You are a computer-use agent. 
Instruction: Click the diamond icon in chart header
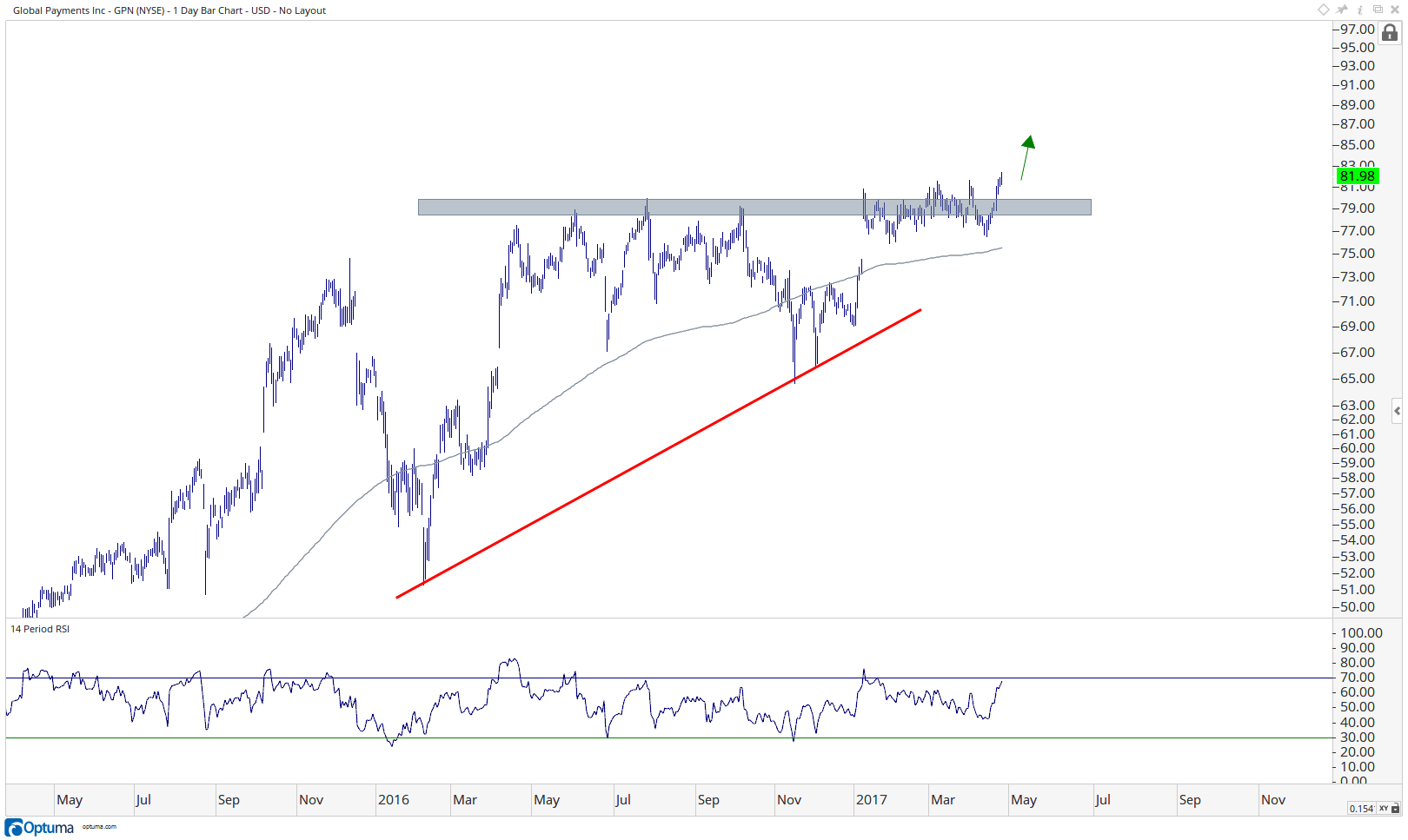1323,10
